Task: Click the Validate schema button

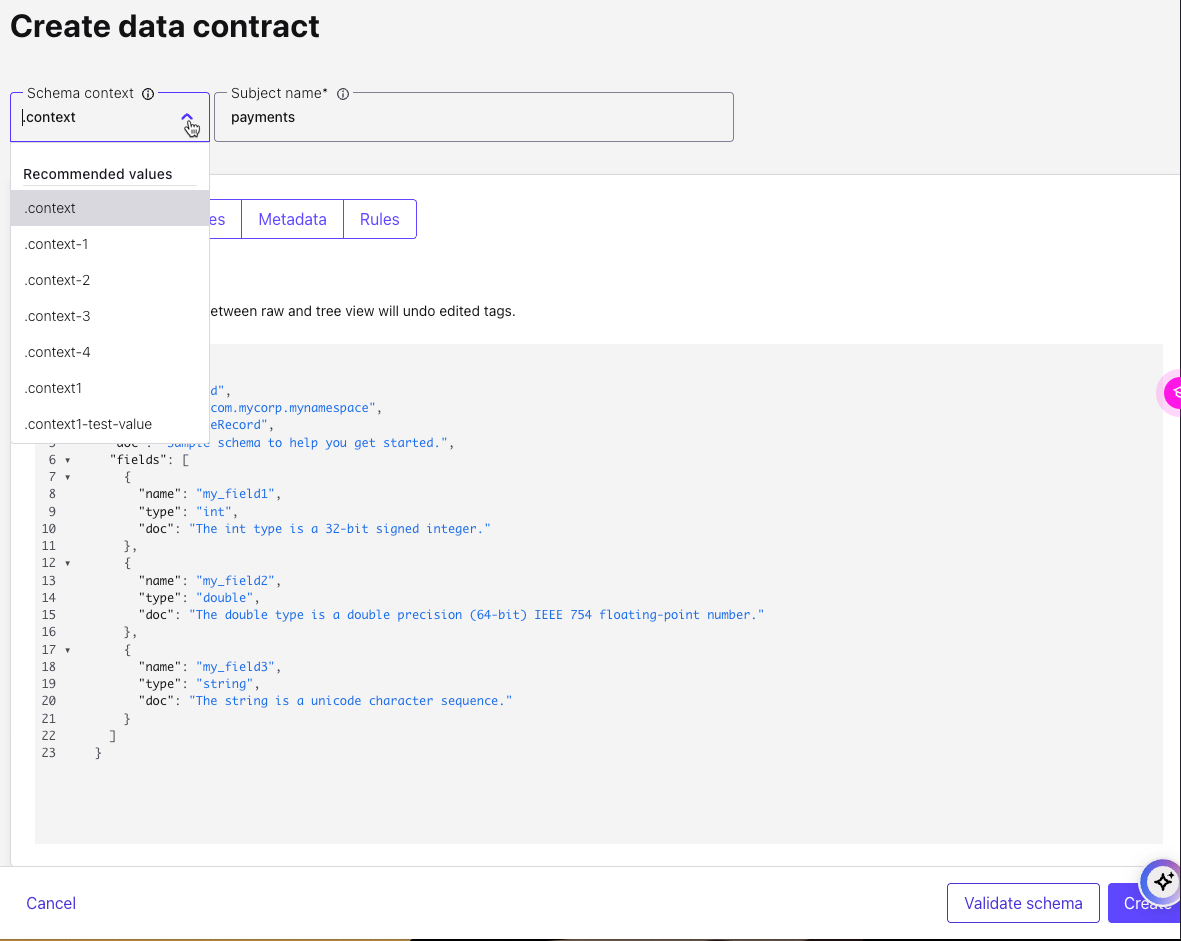Action: (1023, 903)
